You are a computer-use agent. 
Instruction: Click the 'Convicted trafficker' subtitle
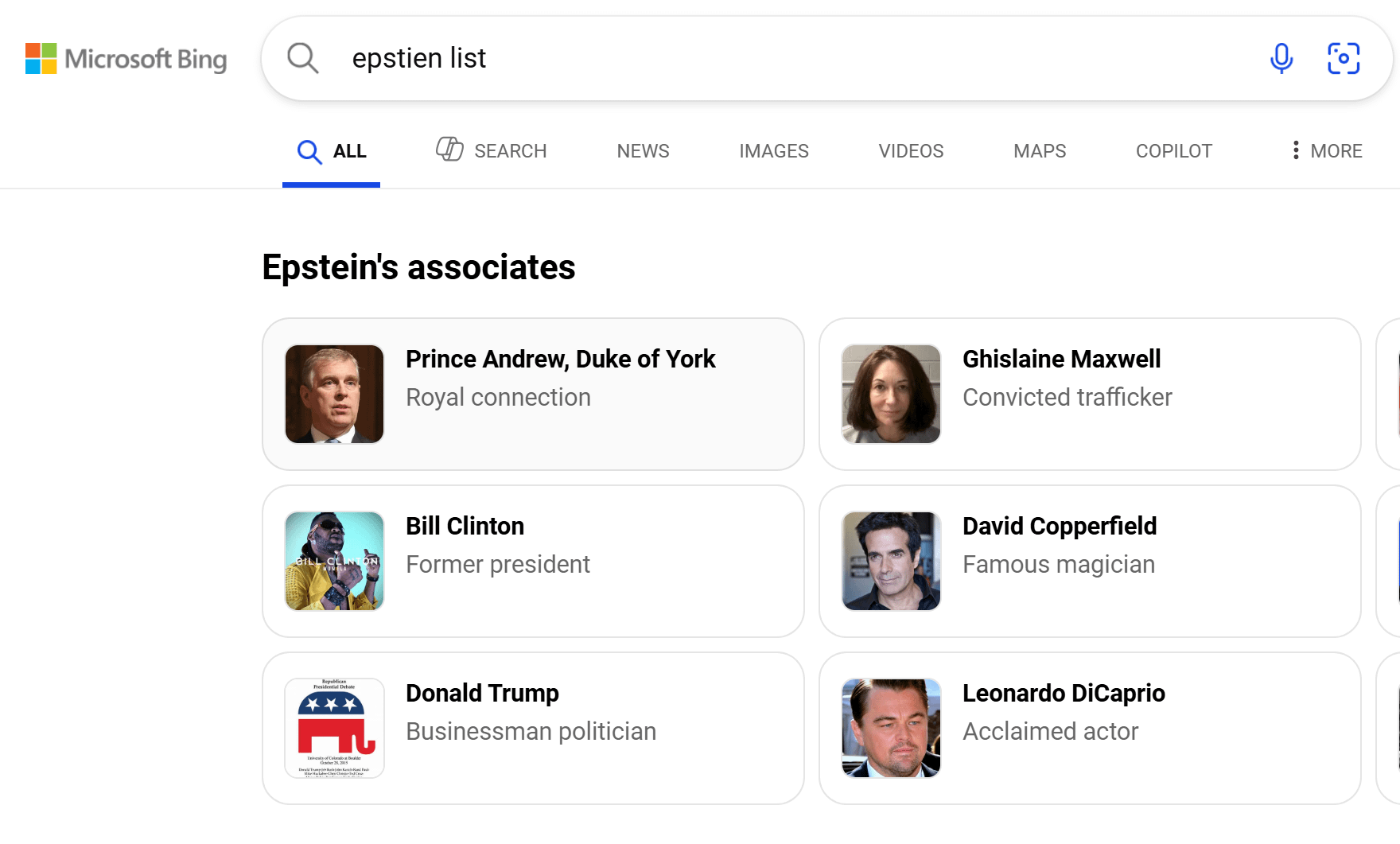pos(1067,397)
